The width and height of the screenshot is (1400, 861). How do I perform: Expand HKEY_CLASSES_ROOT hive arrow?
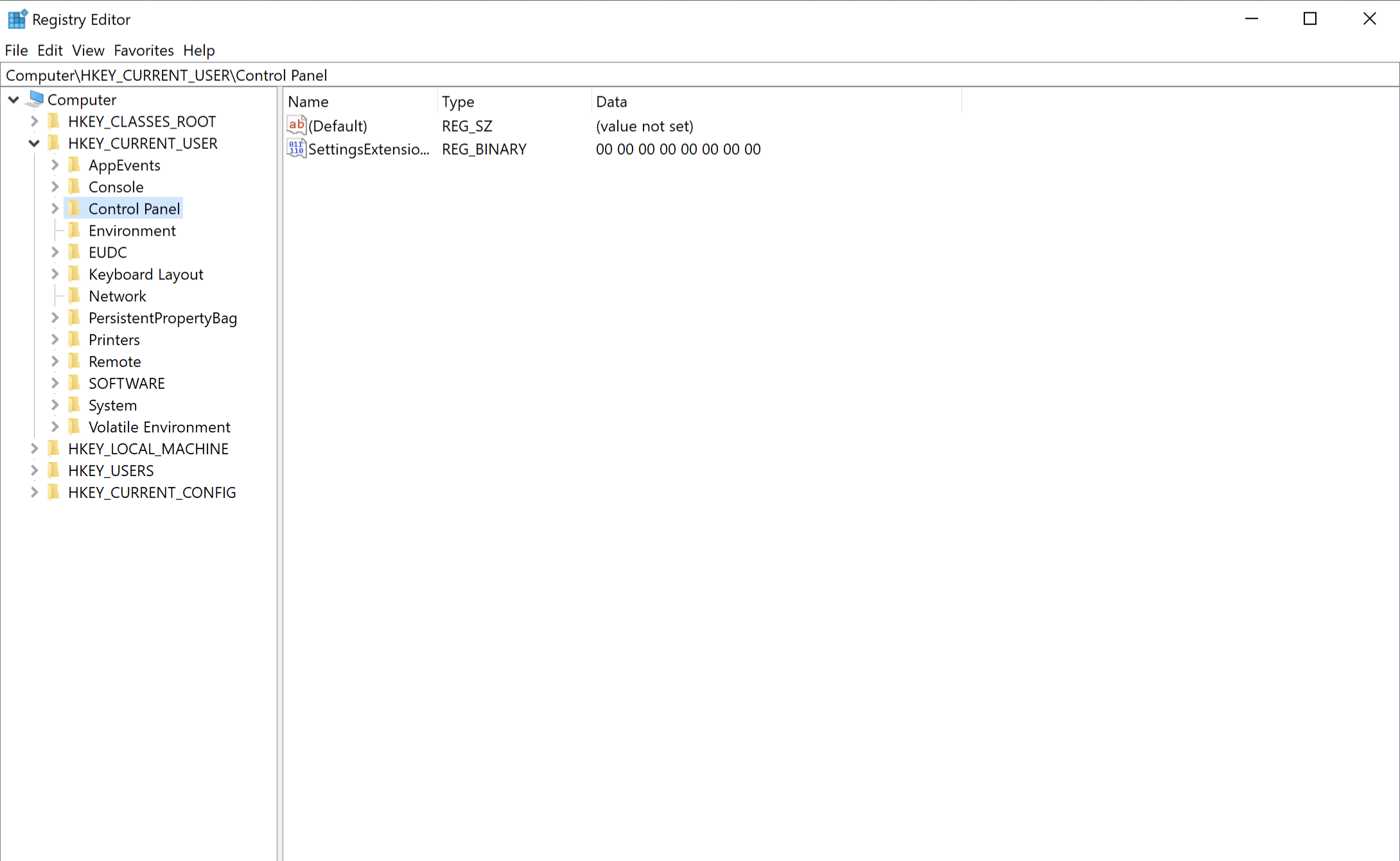34,121
